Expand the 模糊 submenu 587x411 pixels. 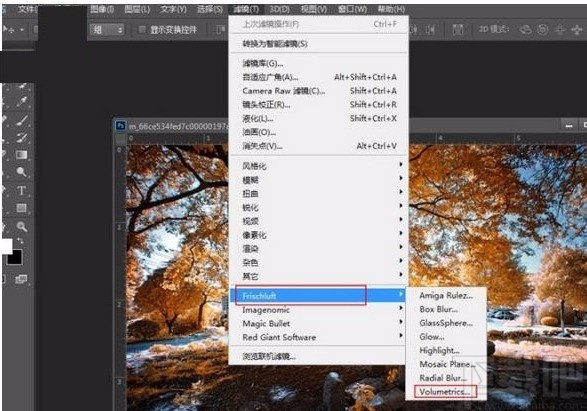pos(319,180)
